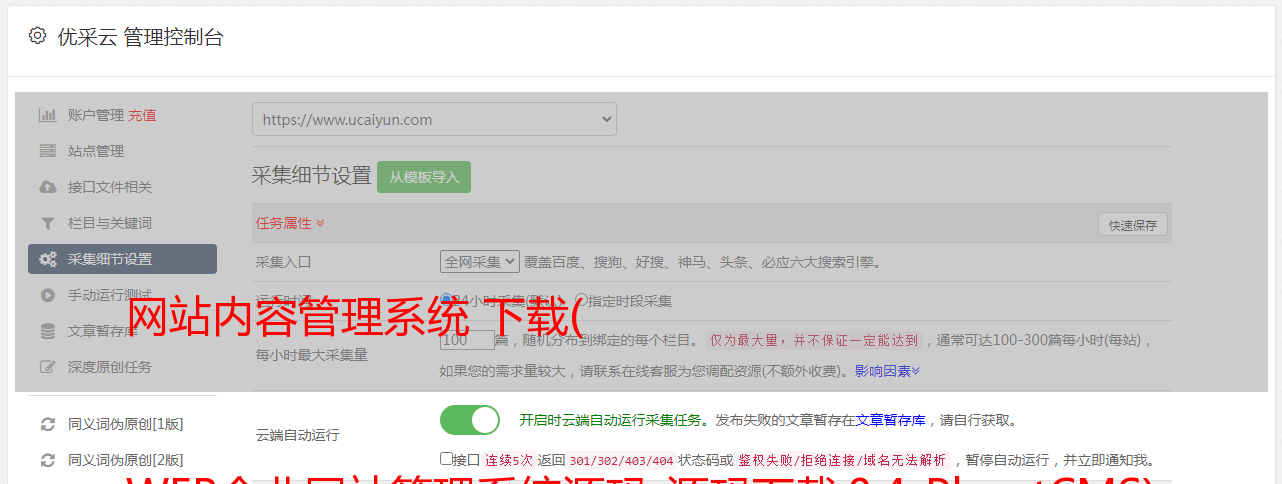Click the hourly max input showing 100

[467, 340]
